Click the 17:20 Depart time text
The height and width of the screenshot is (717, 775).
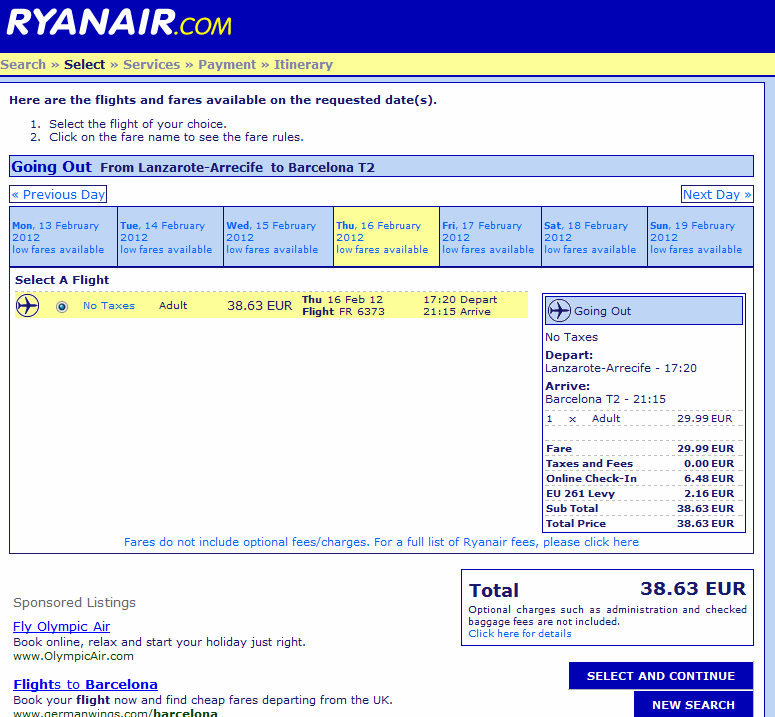click(x=460, y=299)
